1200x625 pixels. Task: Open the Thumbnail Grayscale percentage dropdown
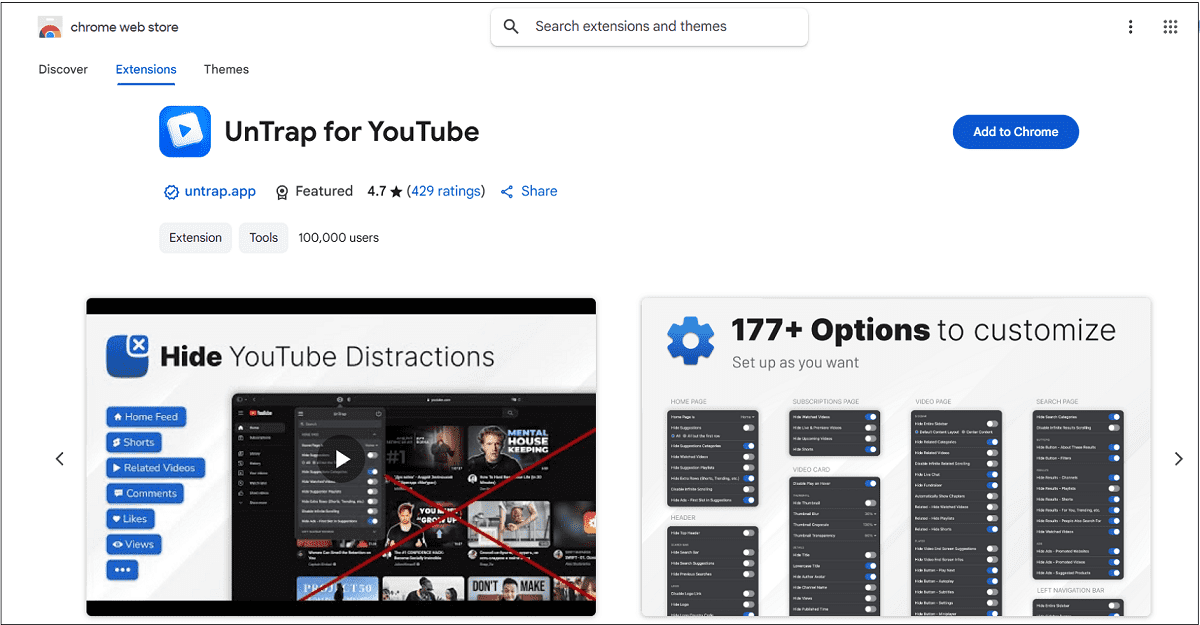[x=870, y=525]
